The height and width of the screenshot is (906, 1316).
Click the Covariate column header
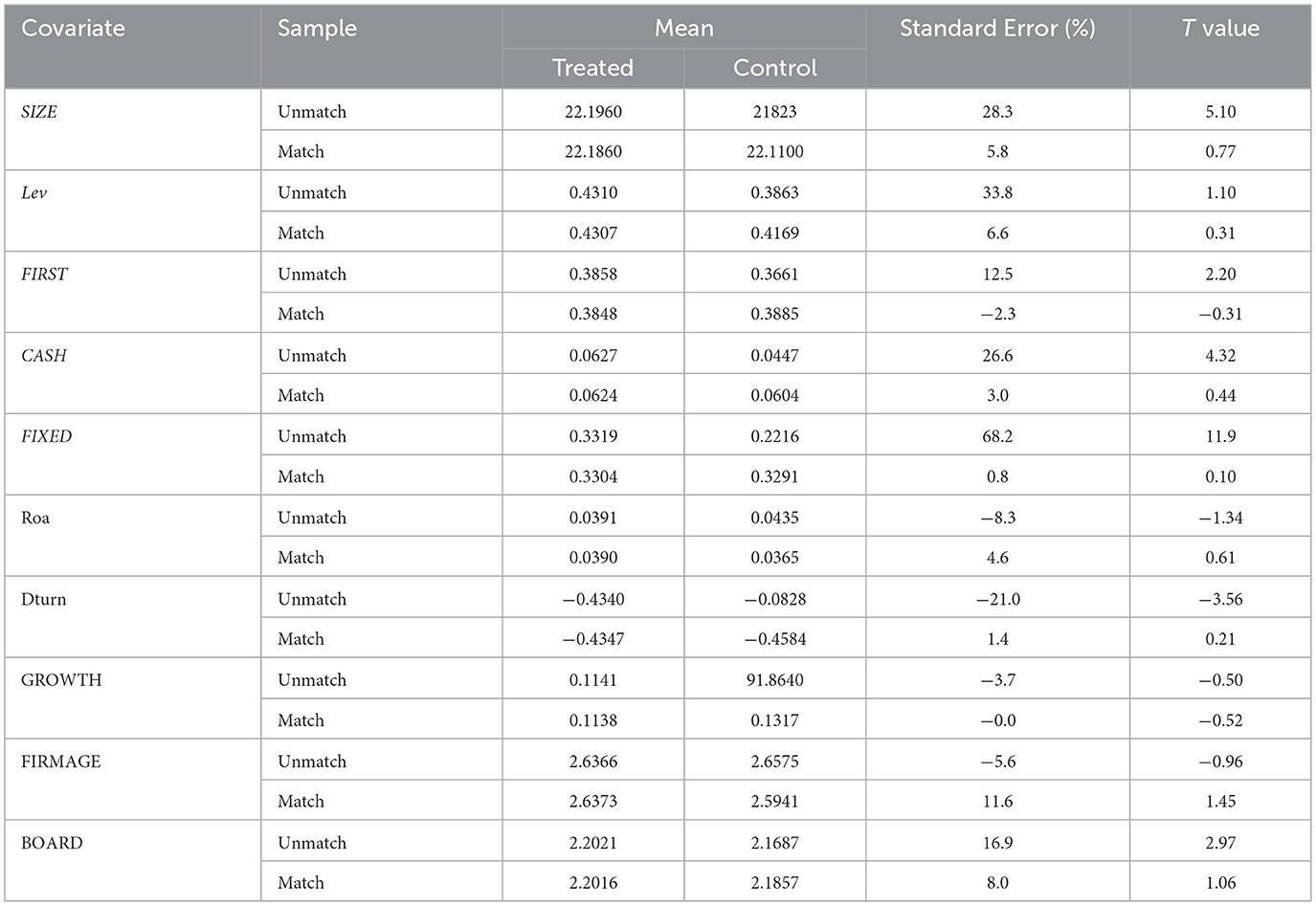pos(73,29)
